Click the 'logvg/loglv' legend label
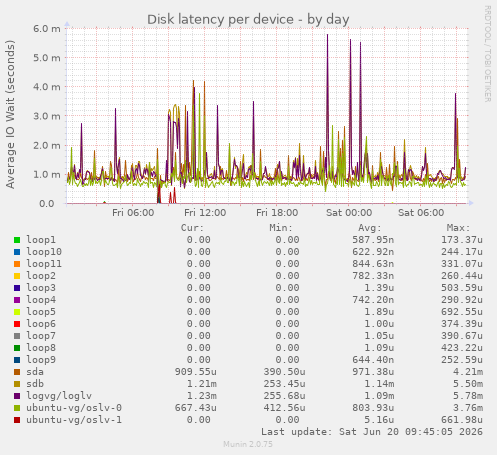497x455 pixels. tap(59, 396)
